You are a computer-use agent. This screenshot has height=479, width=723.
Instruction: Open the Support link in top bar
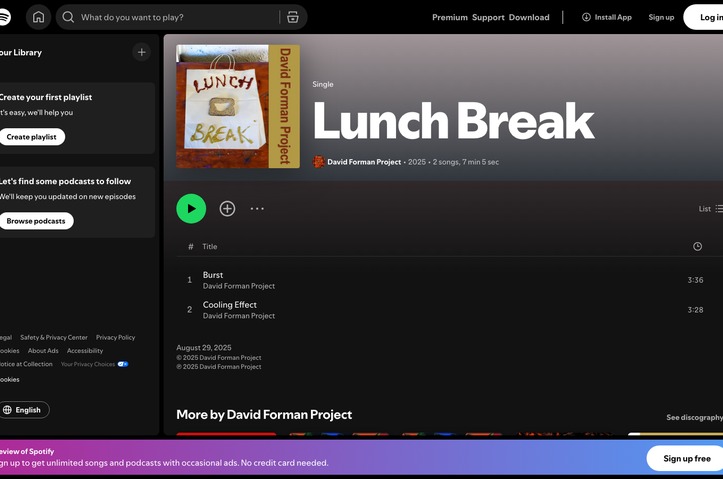488,18
